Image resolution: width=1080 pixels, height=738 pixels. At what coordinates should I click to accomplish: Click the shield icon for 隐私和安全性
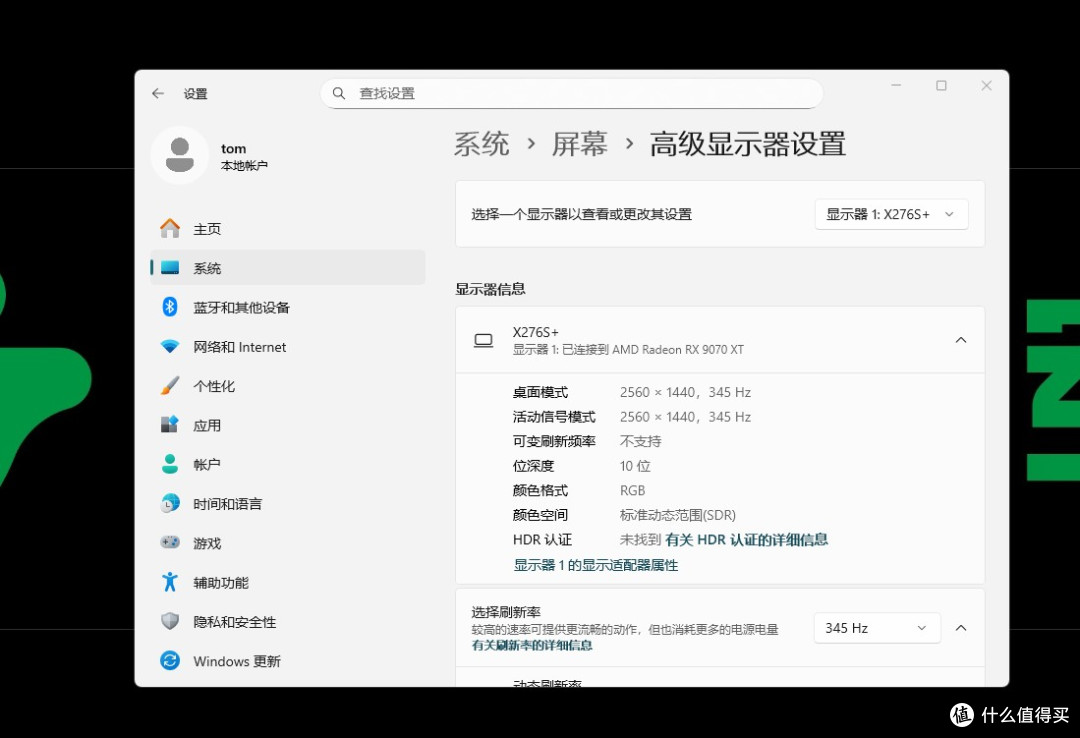pyautogui.click(x=170, y=621)
